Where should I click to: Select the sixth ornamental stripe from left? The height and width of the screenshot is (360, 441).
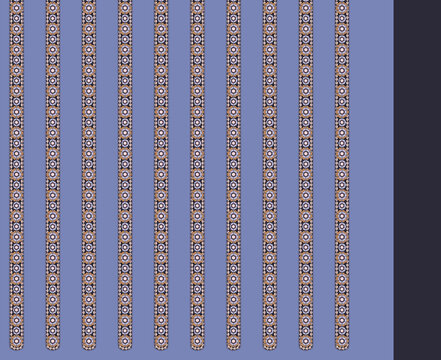coord(197,175)
